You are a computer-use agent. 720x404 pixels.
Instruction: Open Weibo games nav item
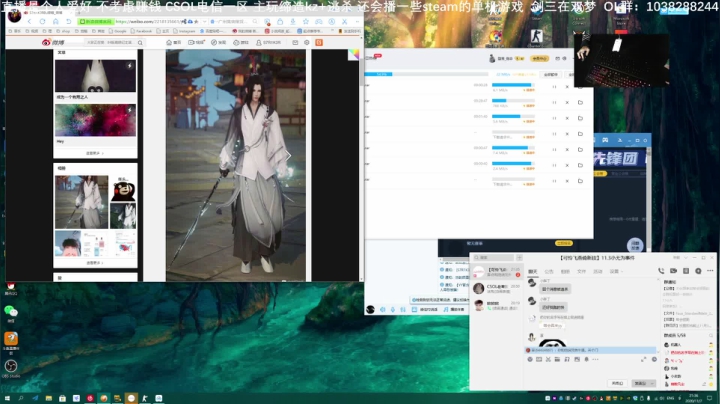pyautogui.click(x=241, y=42)
